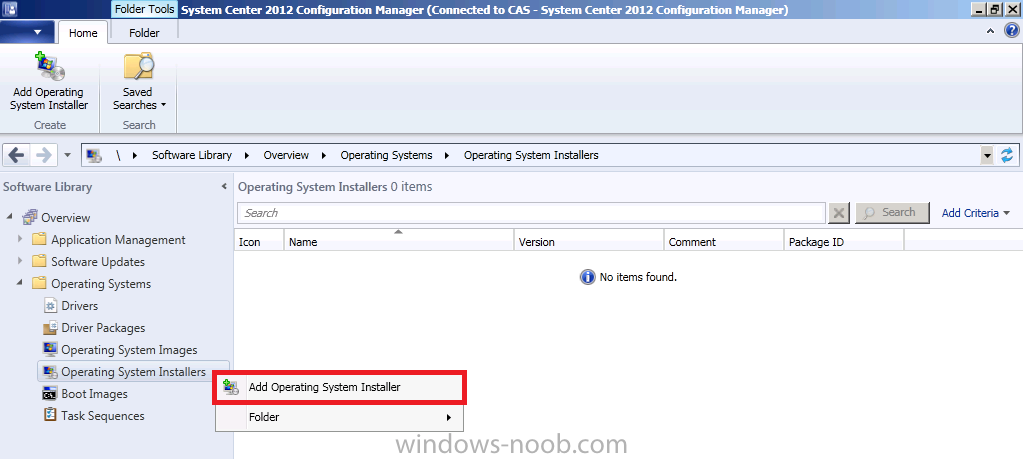Click the Software Updates folder icon

pos(39,261)
